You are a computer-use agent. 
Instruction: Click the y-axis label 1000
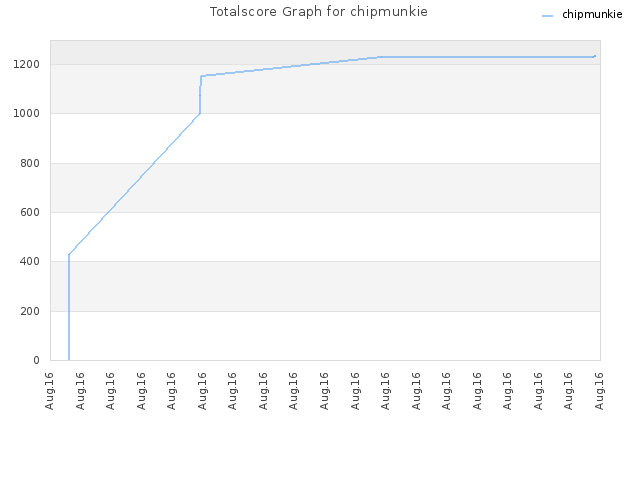point(27,113)
